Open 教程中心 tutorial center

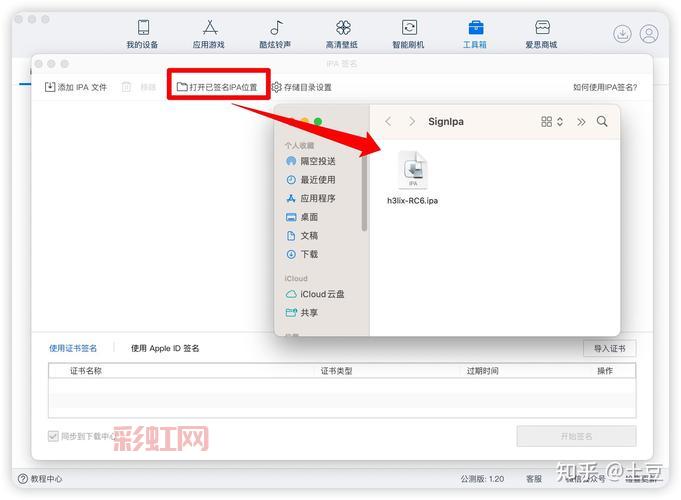point(40,479)
